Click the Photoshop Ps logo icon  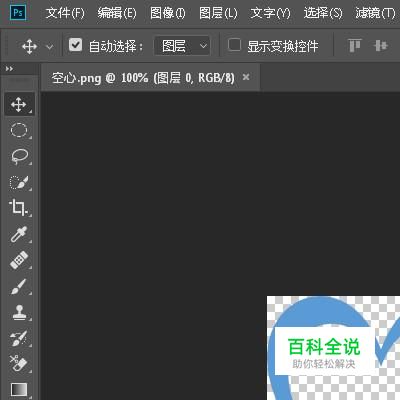click(x=18, y=13)
